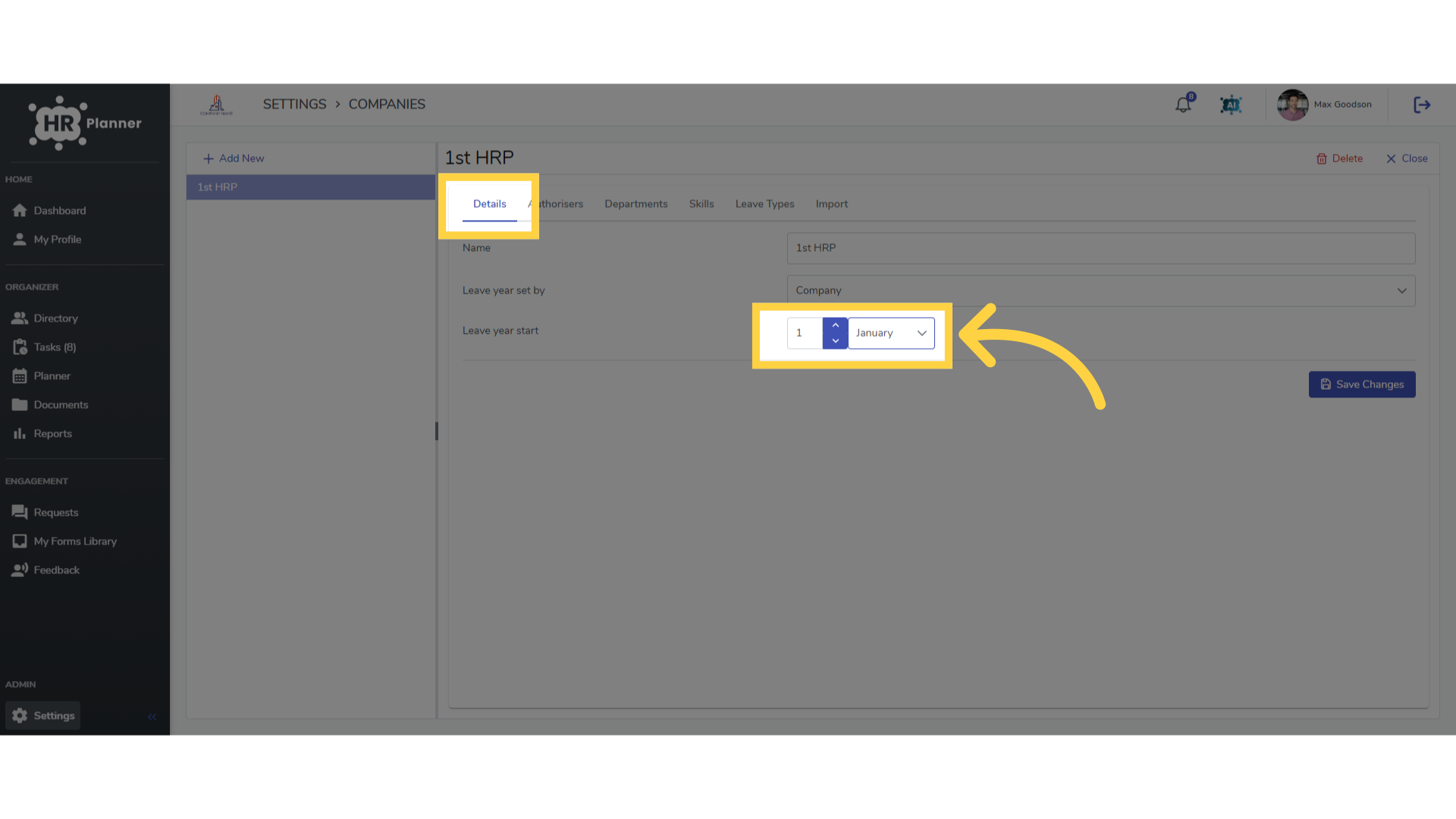Switch to the Departments tab

(636, 204)
